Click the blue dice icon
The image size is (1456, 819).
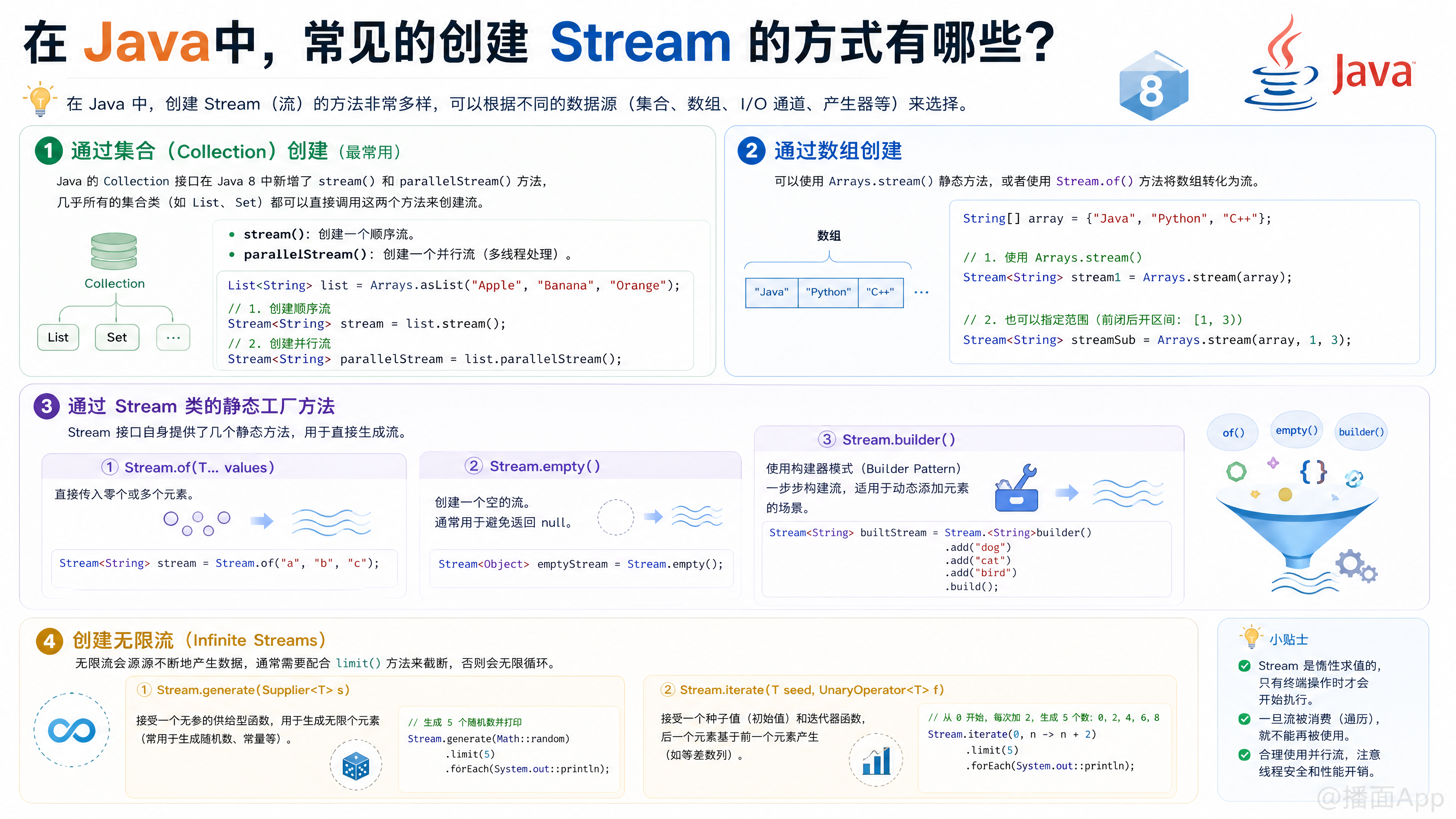point(356,765)
